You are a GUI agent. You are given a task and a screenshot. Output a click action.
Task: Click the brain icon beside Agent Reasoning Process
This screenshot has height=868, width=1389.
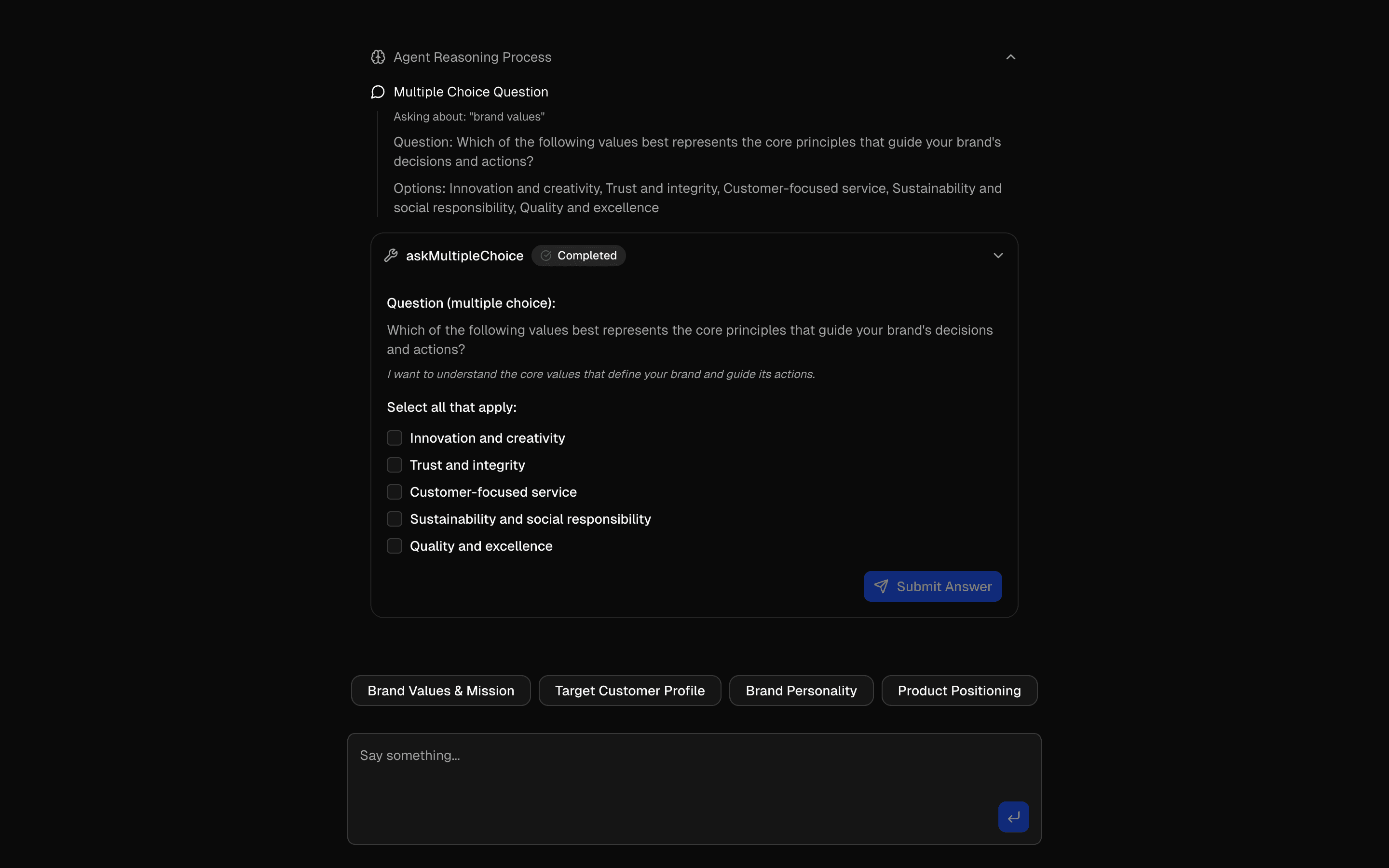pyautogui.click(x=378, y=57)
